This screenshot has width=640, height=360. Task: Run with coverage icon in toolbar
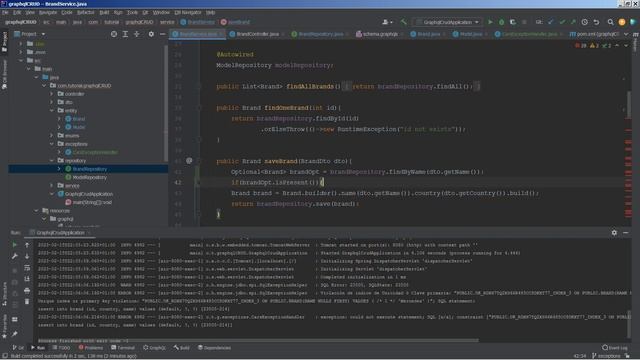pyautogui.click(x=513, y=22)
